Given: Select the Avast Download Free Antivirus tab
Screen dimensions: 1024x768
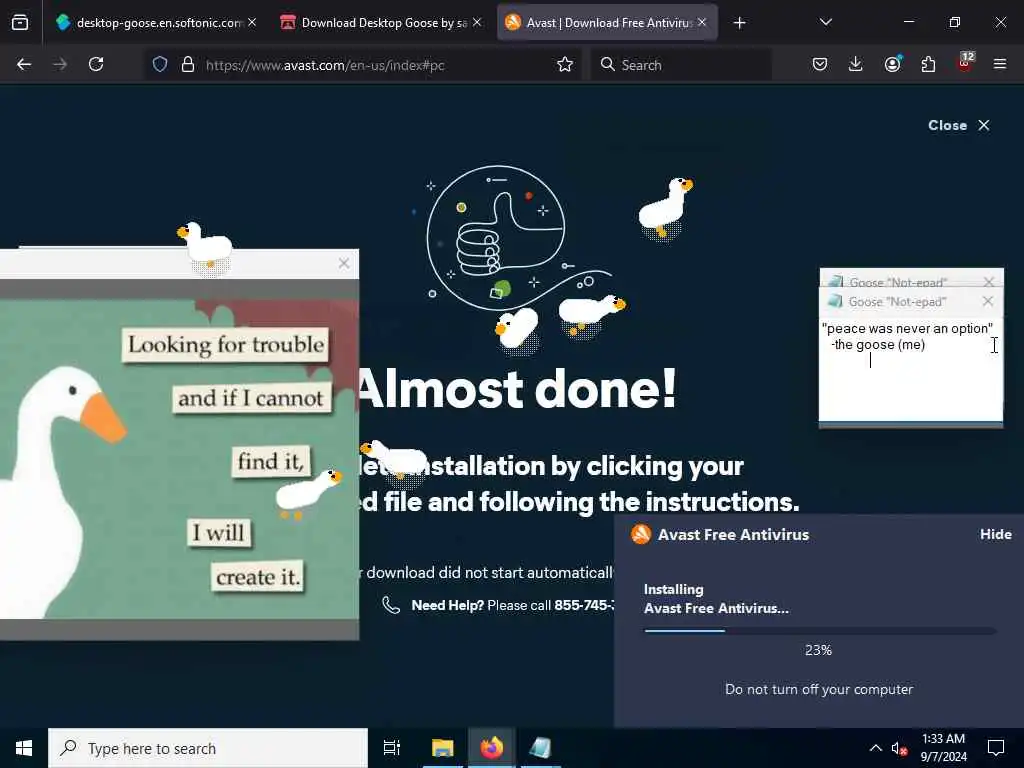Looking at the screenshot, I should pos(607,23).
